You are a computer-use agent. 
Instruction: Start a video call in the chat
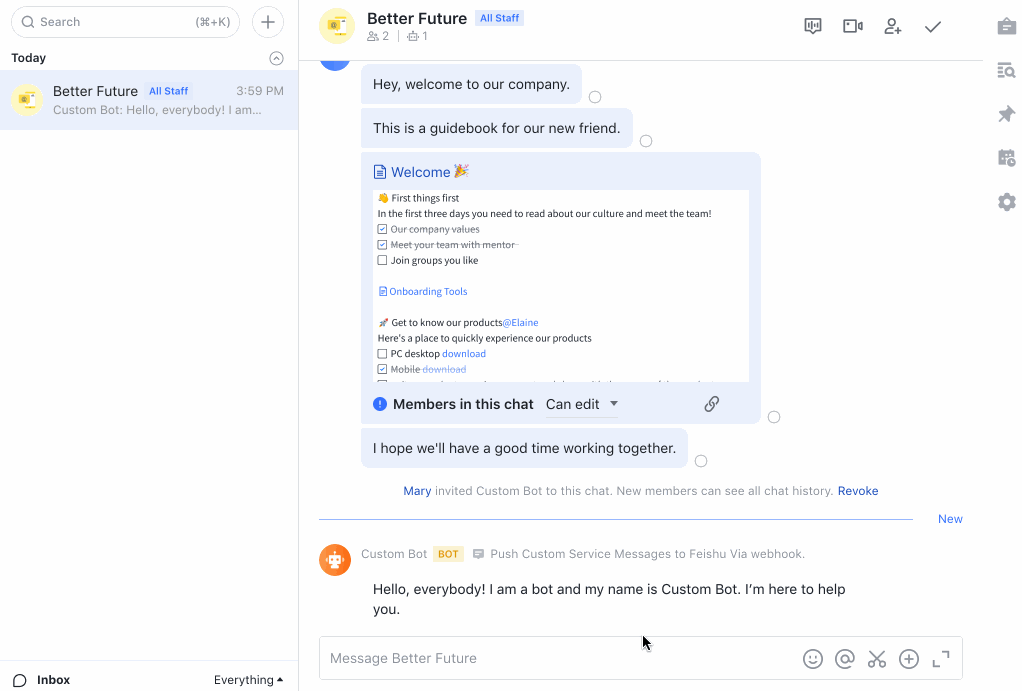tap(852, 27)
